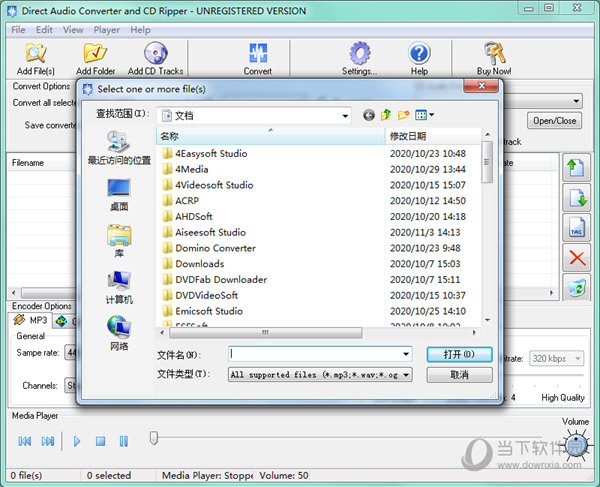Screen dimensions: 600x487
Task: Click the Play button in Media Player
Action: pos(77,441)
